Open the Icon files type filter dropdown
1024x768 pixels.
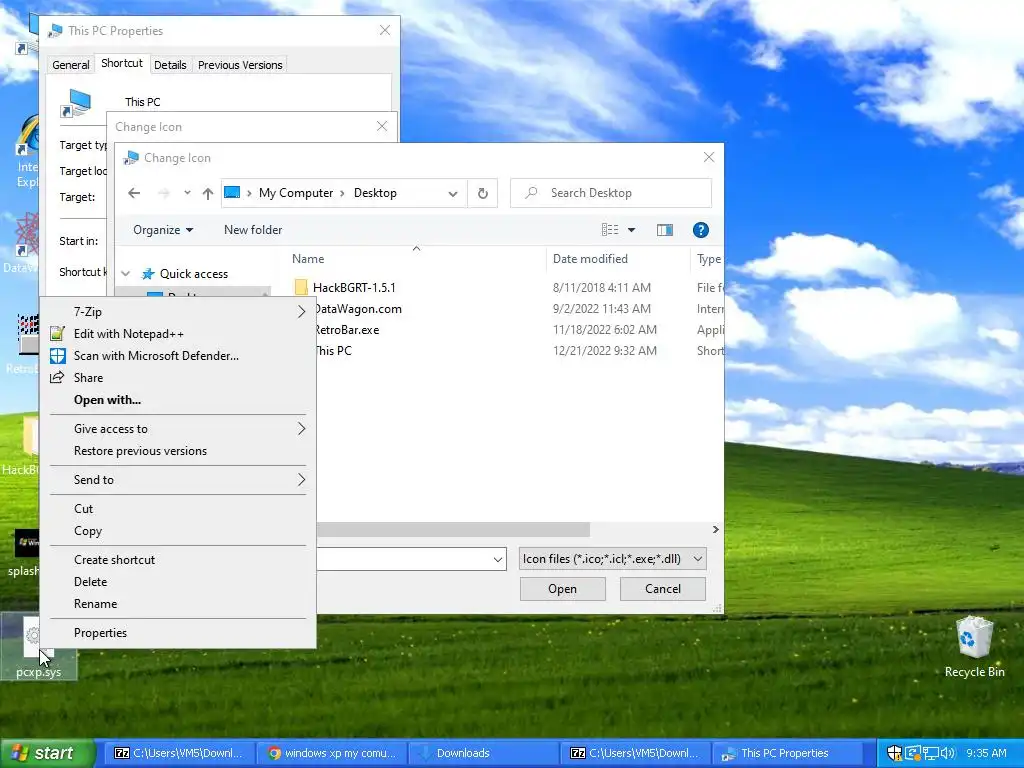pos(613,559)
